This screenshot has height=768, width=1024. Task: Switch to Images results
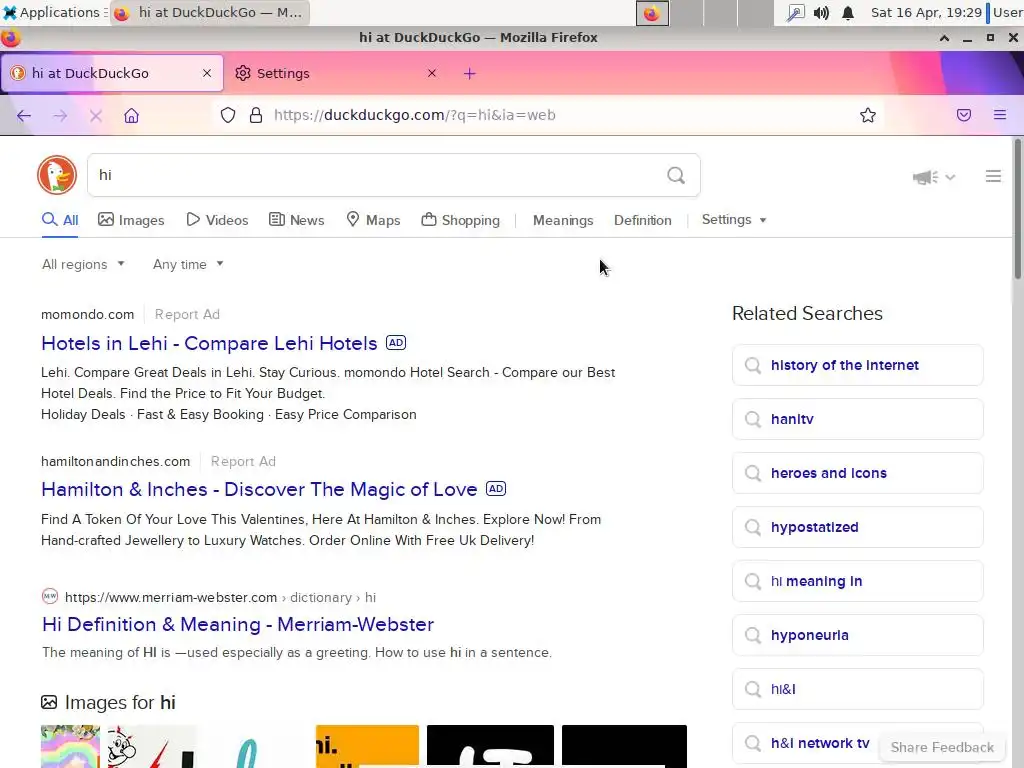pyautogui.click(x=131, y=220)
